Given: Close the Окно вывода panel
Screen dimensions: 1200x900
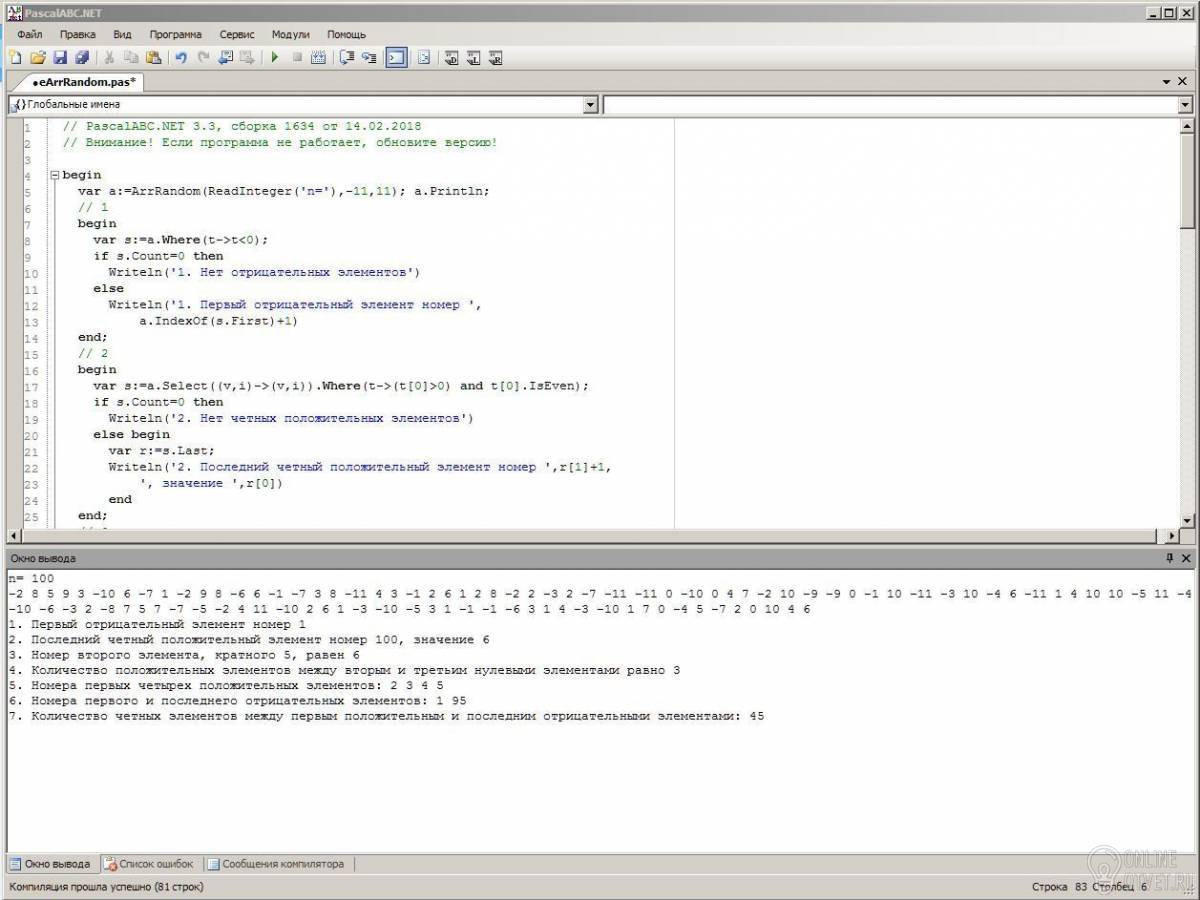Looking at the screenshot, I should click(1186, 558).
